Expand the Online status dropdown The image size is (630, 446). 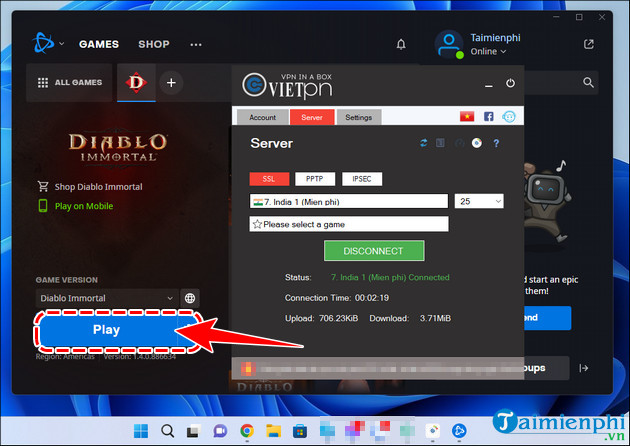pyautogui.click(x=488, y=51)
